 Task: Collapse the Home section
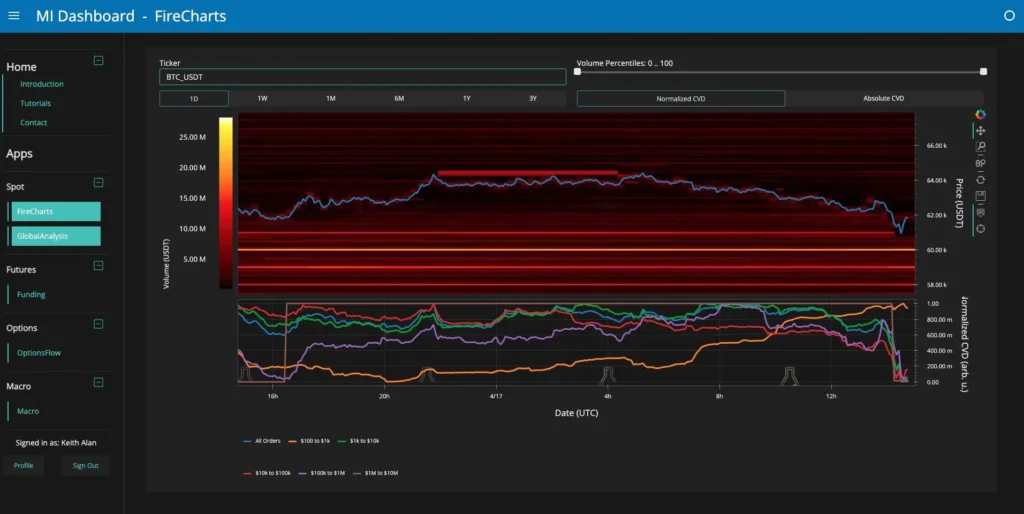point(98,61)
